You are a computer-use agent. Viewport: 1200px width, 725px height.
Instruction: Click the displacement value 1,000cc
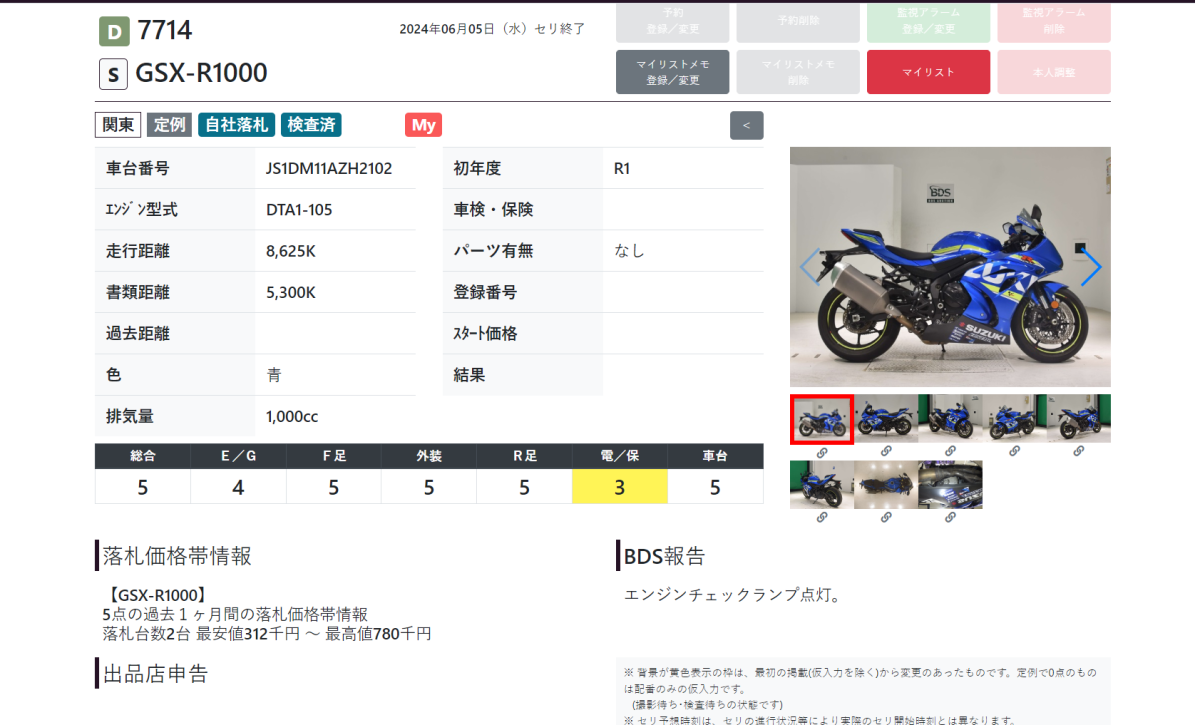tap(292, 416)
